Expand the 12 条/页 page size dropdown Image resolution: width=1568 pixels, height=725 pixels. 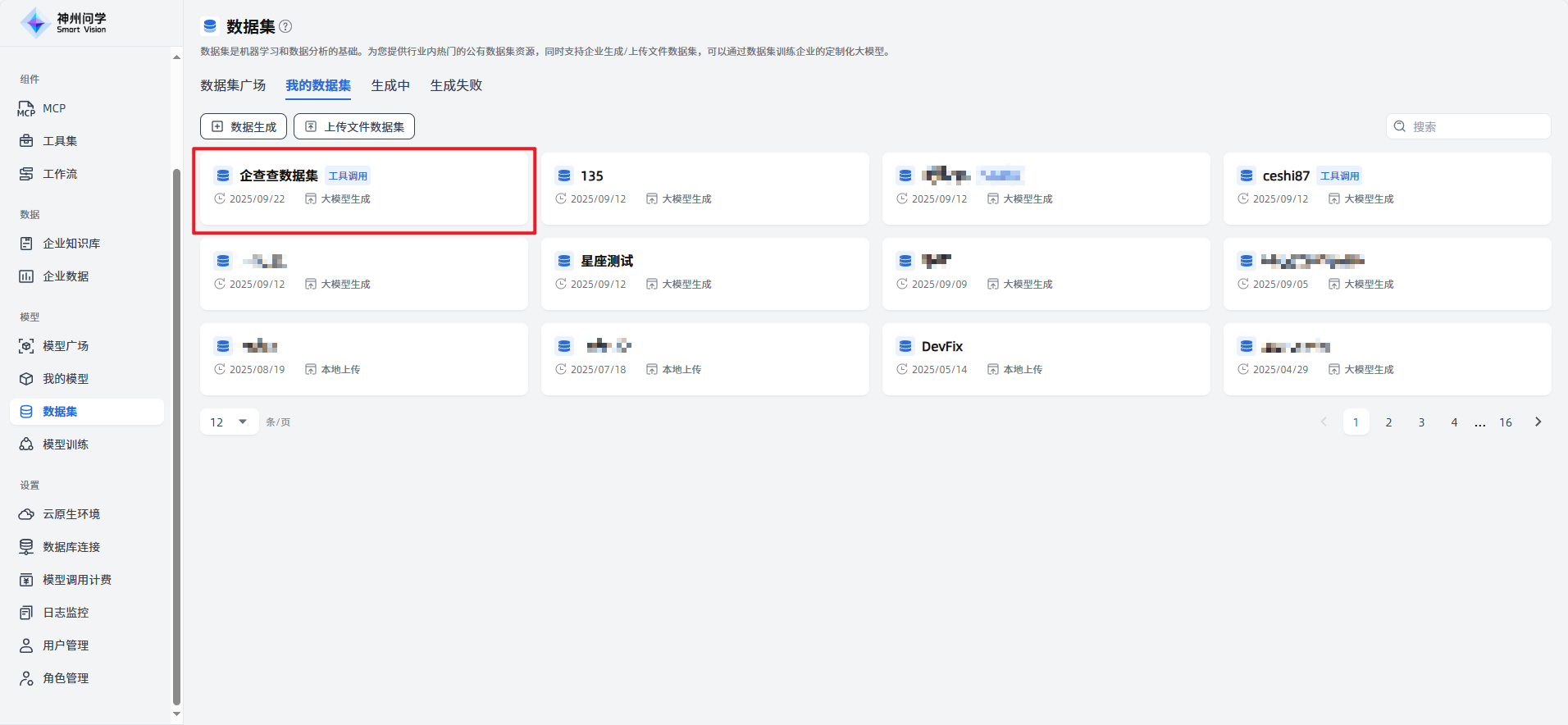point(229,422)
